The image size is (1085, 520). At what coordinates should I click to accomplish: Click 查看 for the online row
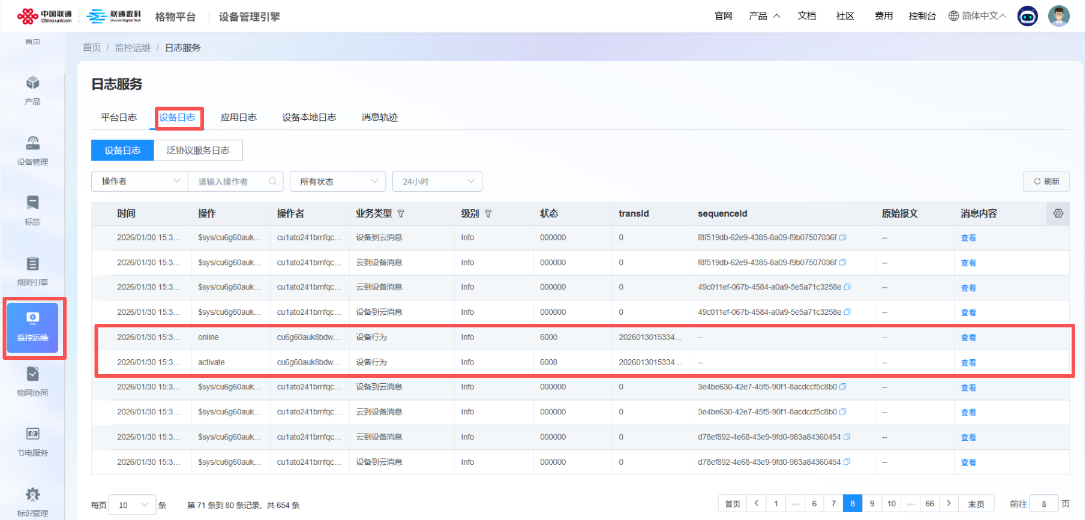tap(968, 338)
